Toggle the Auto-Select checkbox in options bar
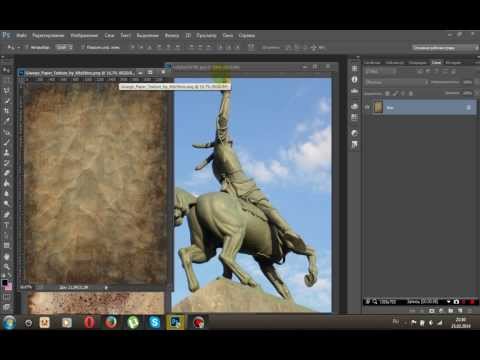 pos(27,47)
